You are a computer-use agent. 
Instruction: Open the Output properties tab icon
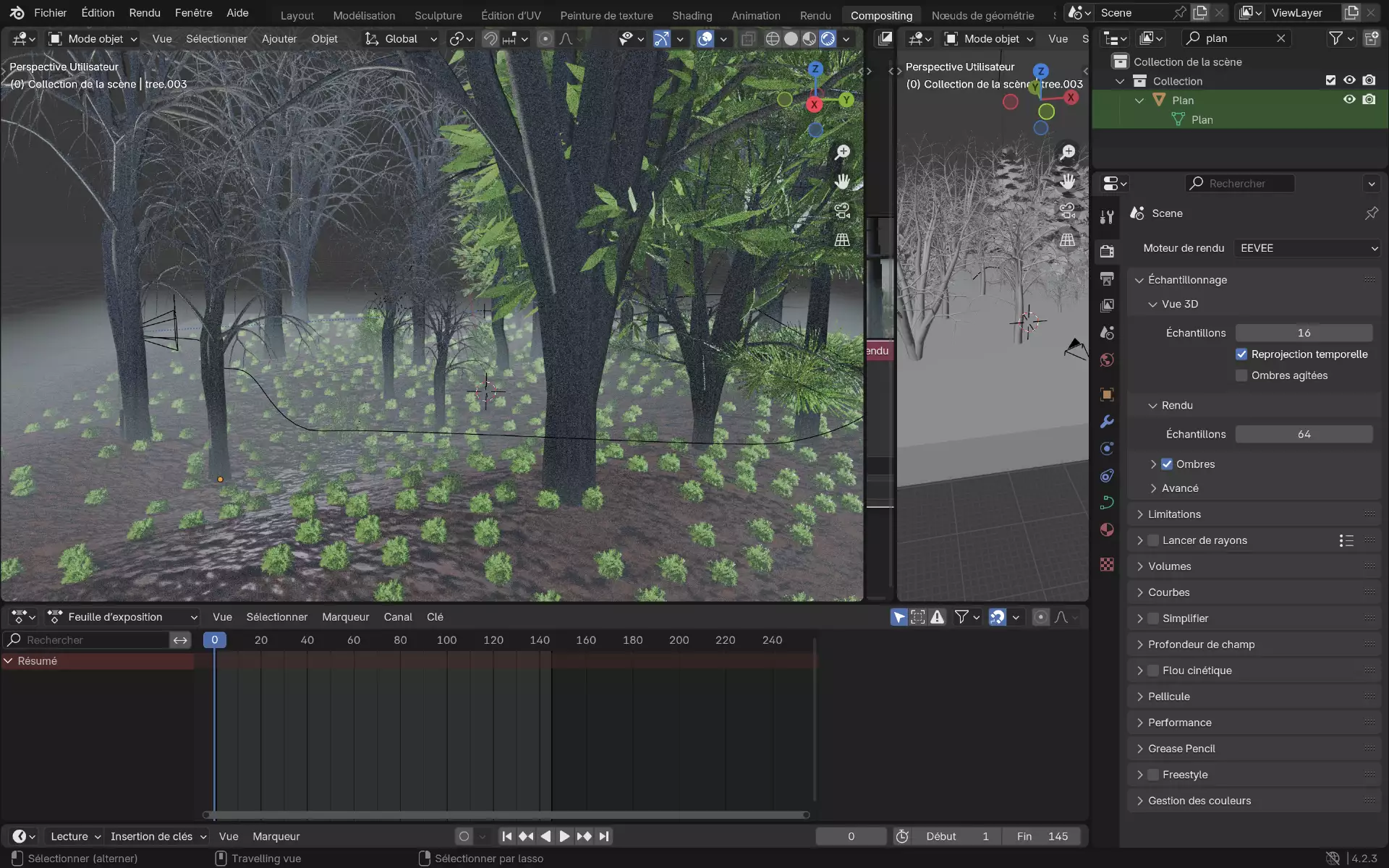pos(1107,278)
